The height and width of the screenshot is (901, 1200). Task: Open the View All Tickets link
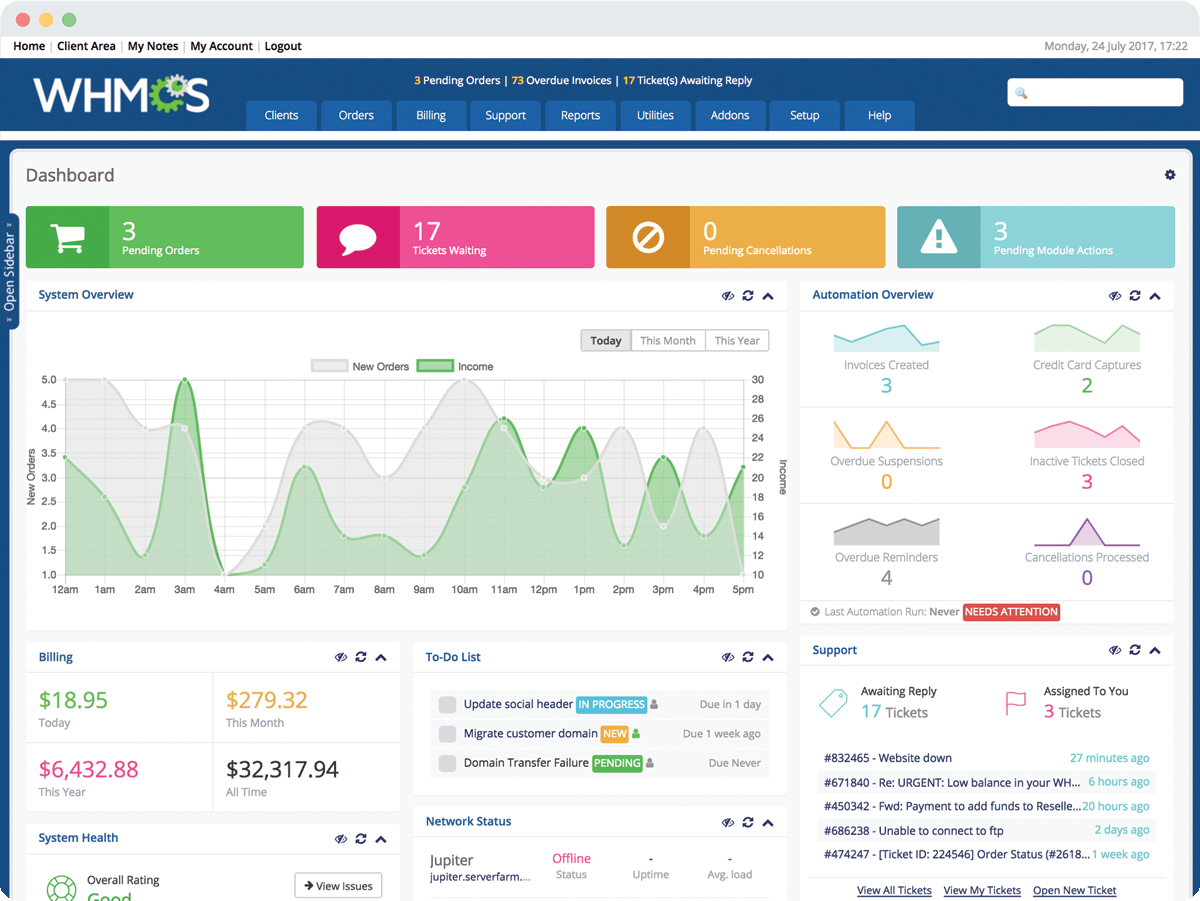[x=894, y=890]
